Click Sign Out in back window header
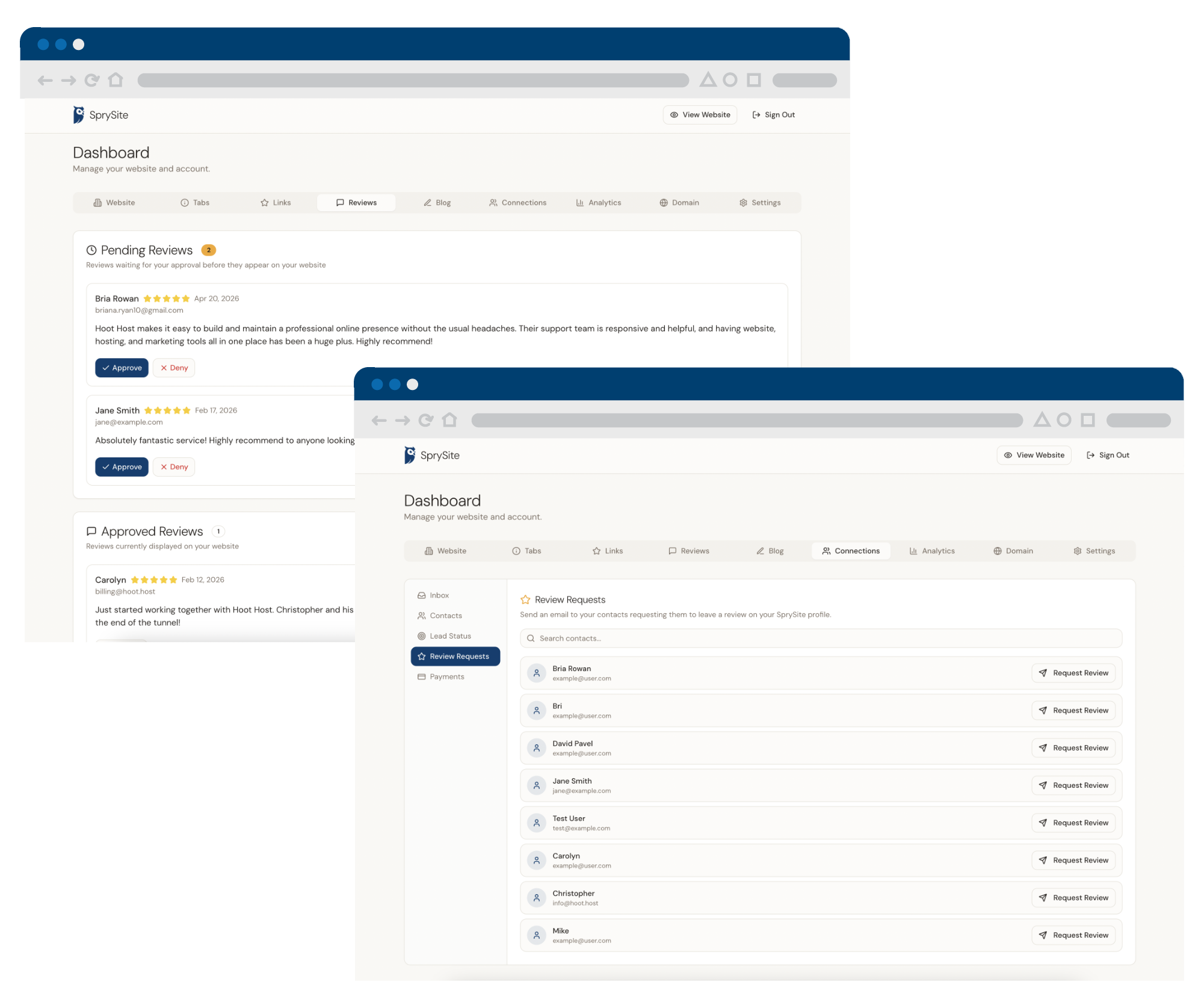 [773, 115]
